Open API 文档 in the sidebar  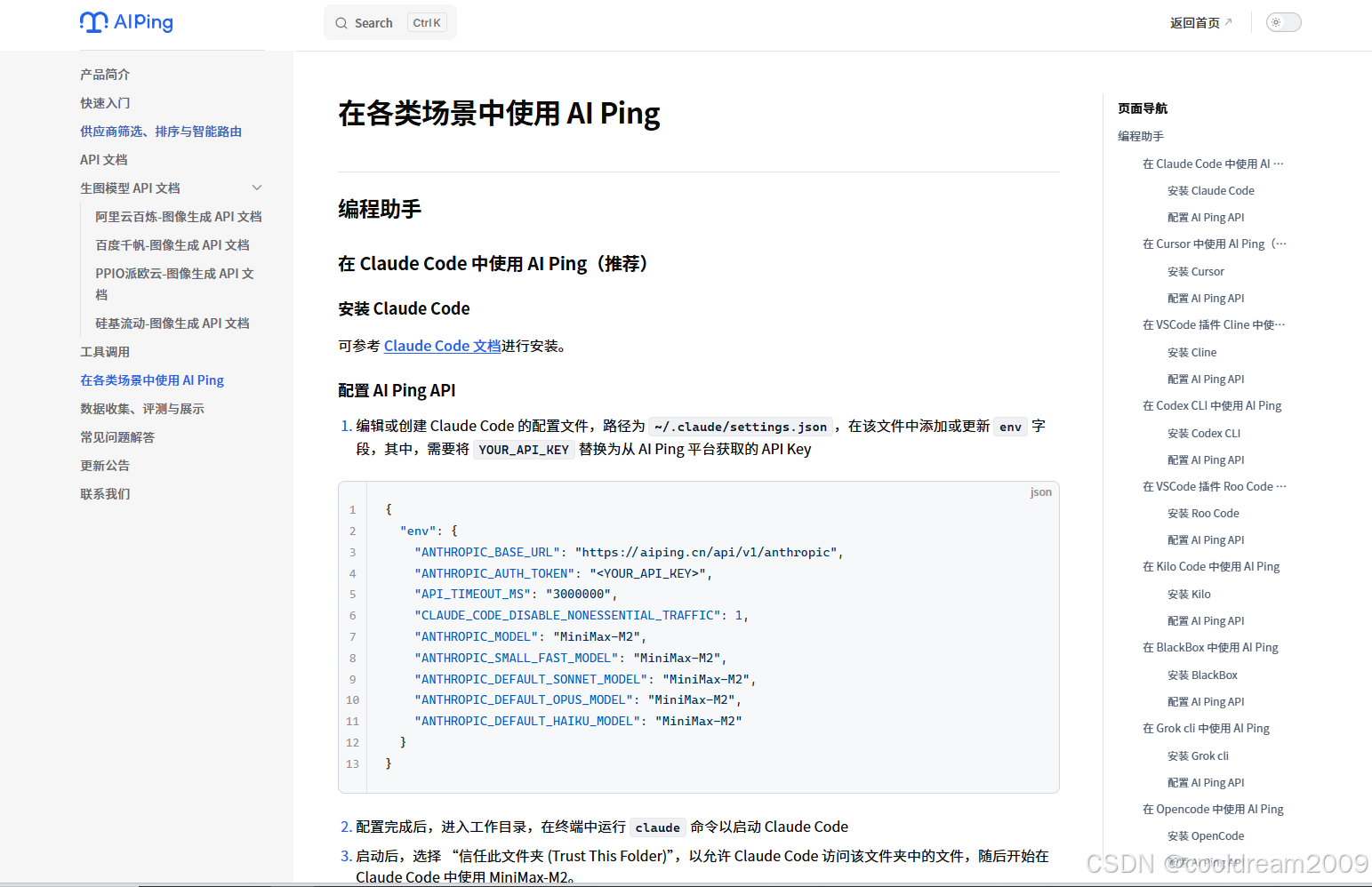tap(104, 160)
